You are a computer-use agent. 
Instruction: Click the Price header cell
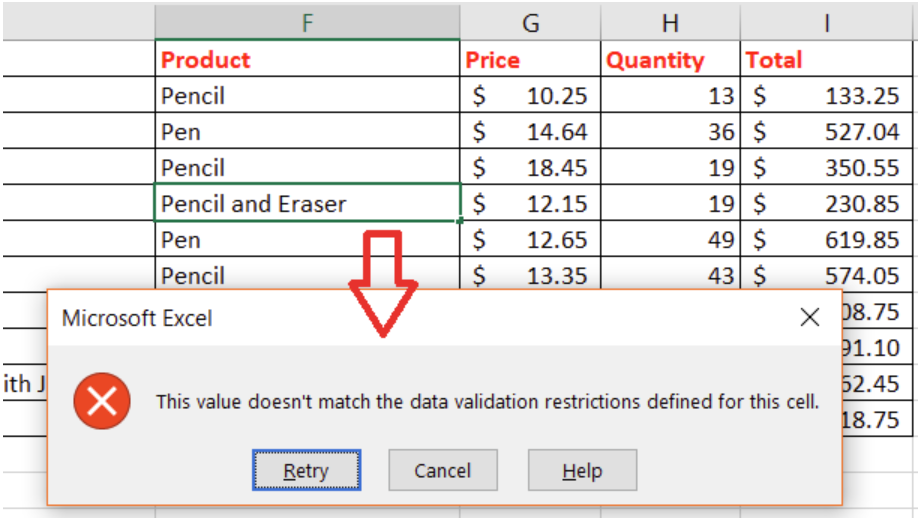530,60
